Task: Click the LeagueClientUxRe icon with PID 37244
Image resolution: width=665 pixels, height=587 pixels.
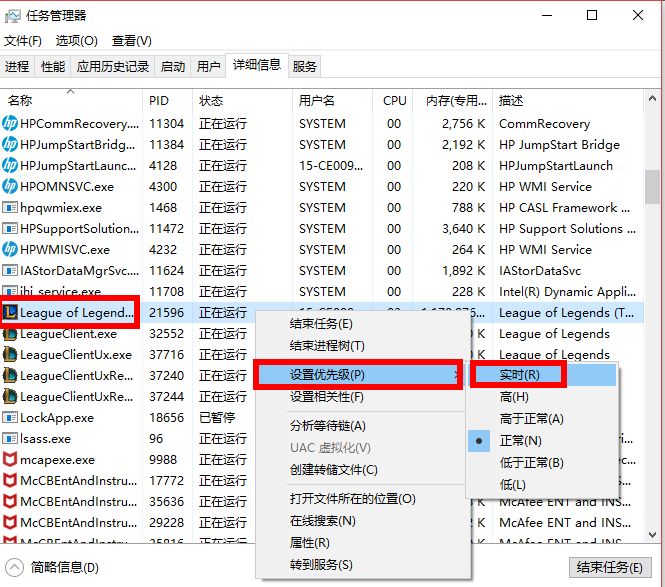Action: [10, 397]
